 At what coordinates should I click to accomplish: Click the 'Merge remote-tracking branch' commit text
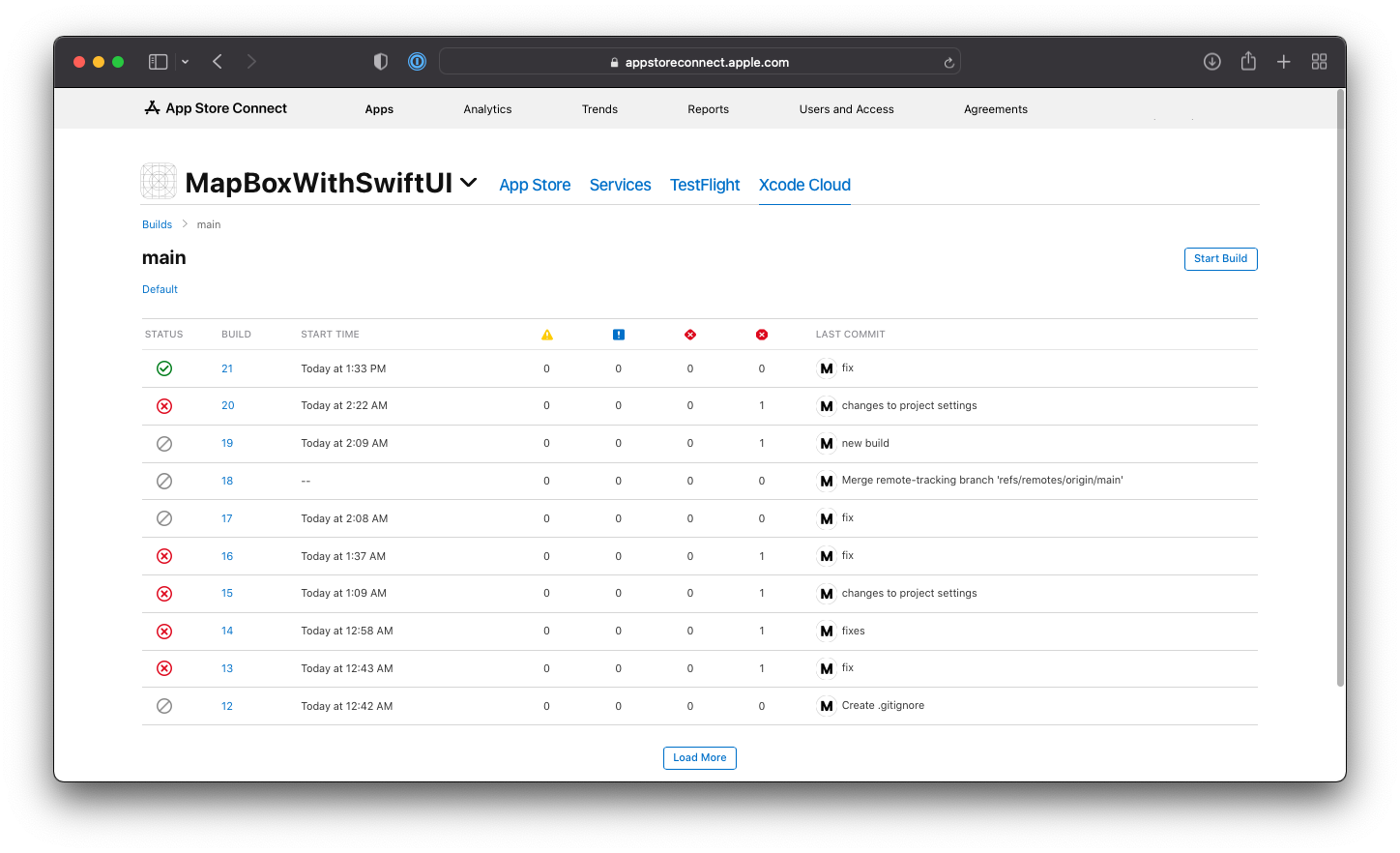982,481
